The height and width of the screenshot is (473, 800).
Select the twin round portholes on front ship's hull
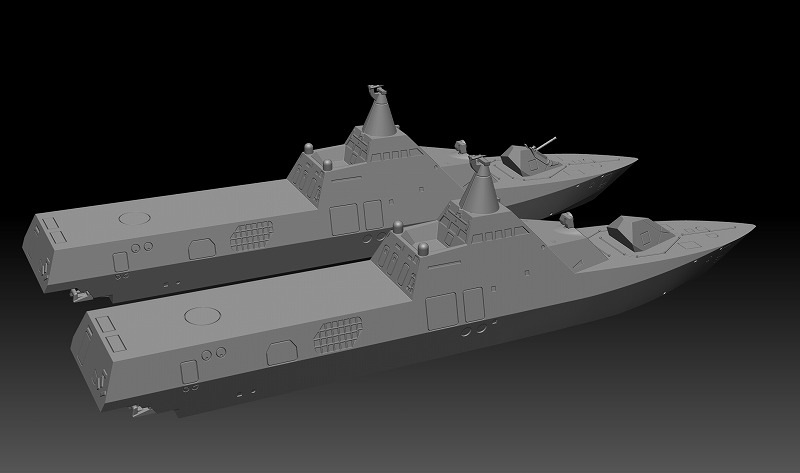[x=213, y=354]
